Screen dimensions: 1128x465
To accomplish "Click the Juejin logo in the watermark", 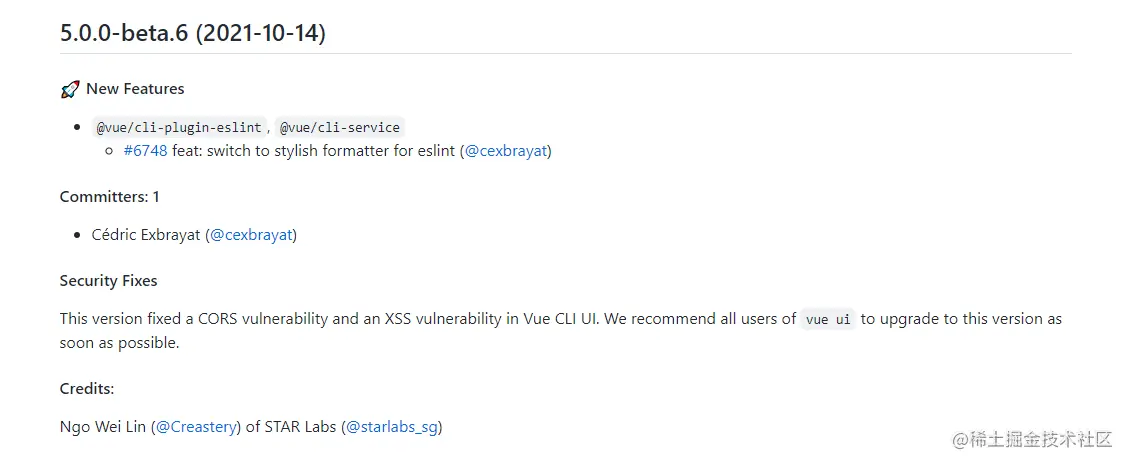I will (962, 439).
